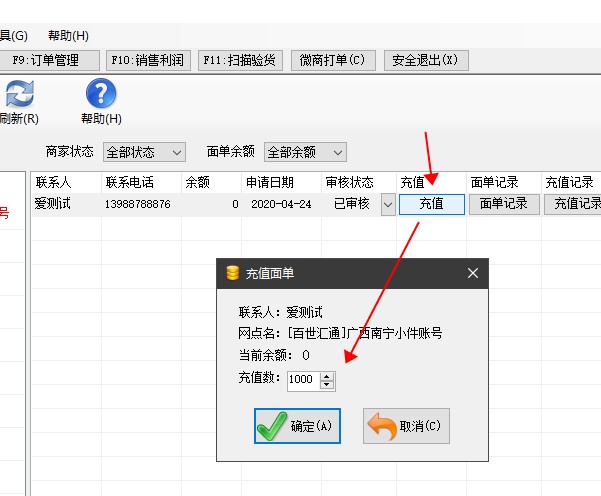Click the blue 帮助(H) question mark icon
This screenshot has width=601, height=496.
tap(101, 95)
